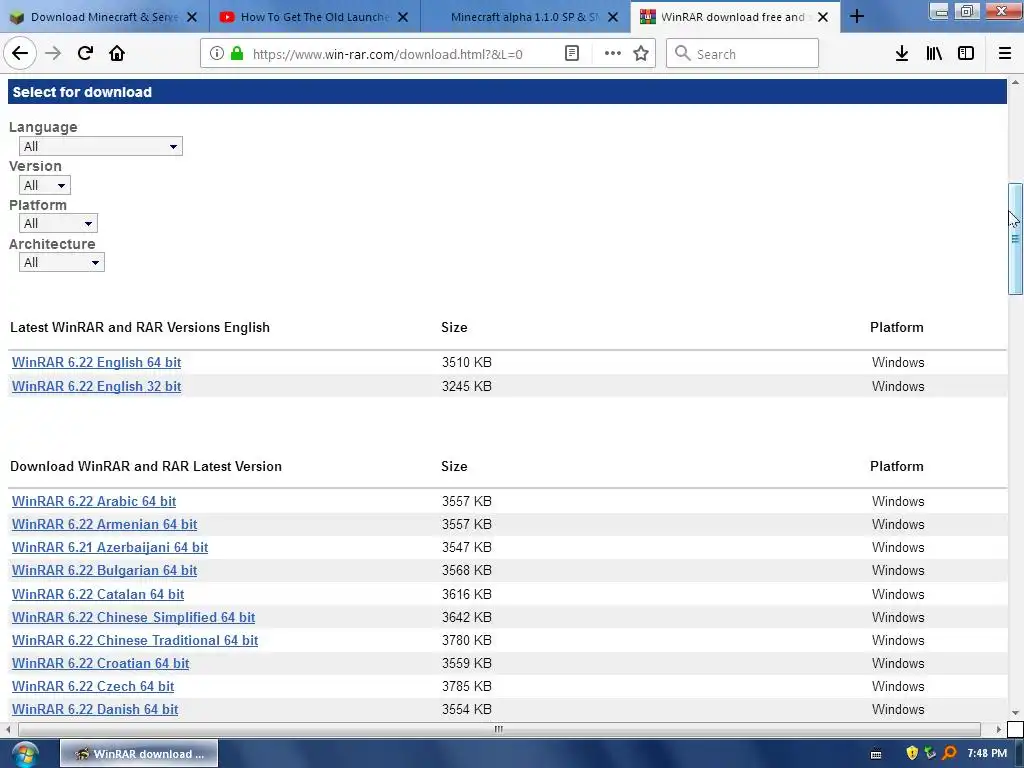Bookmark this page with the star
The width and height of the screenshot is (1024, 768).
(x=641, y=54)
